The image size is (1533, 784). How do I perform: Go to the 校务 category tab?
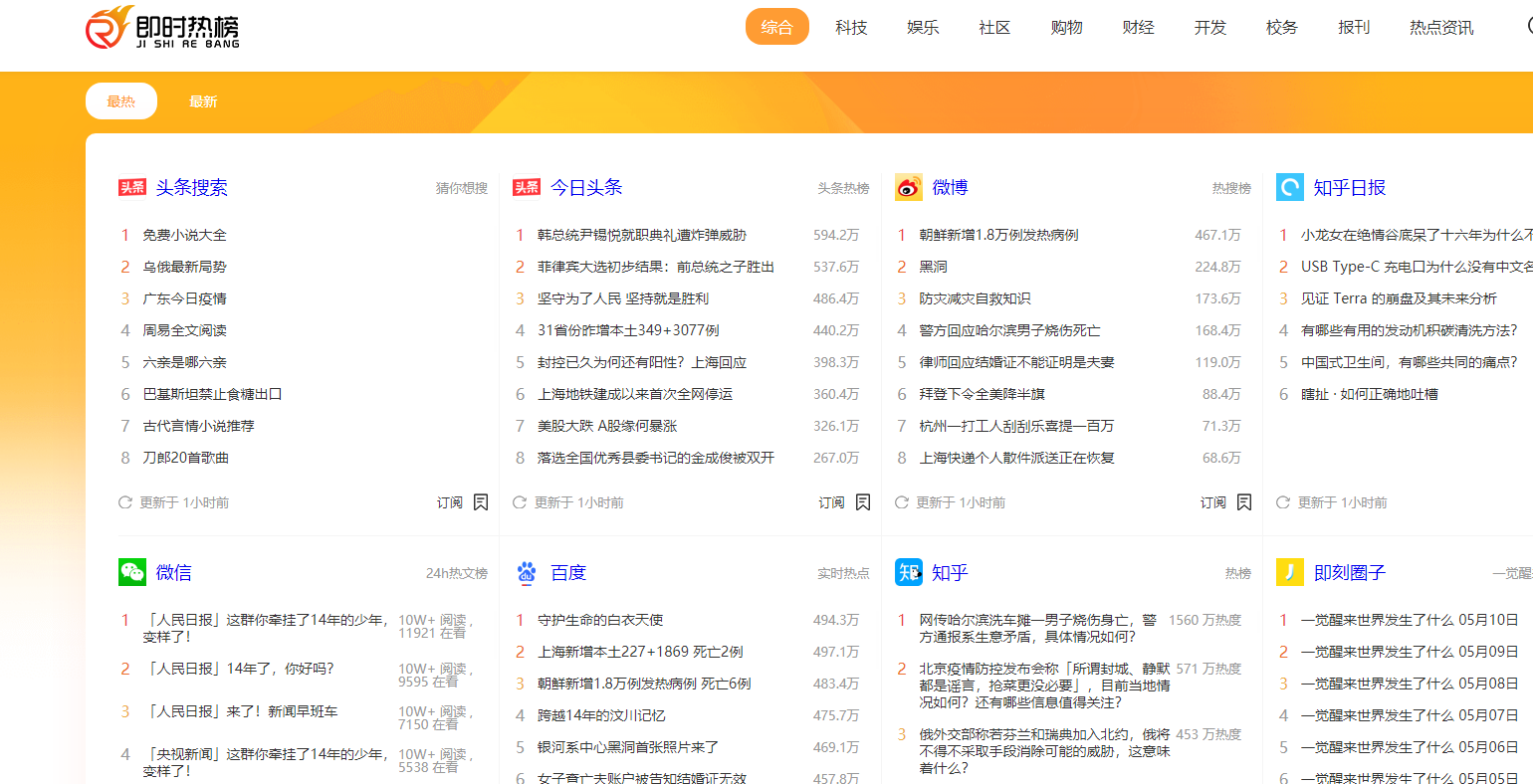click(x=1282, y=28)
